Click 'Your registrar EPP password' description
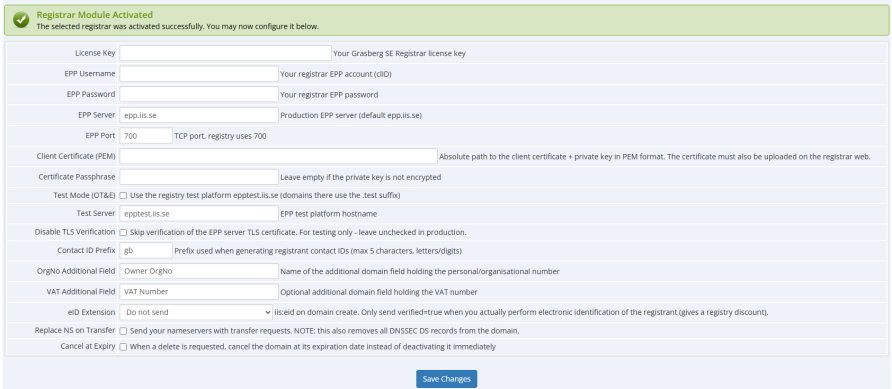Viewport: 892px width, 389px height. pos(329,95)
